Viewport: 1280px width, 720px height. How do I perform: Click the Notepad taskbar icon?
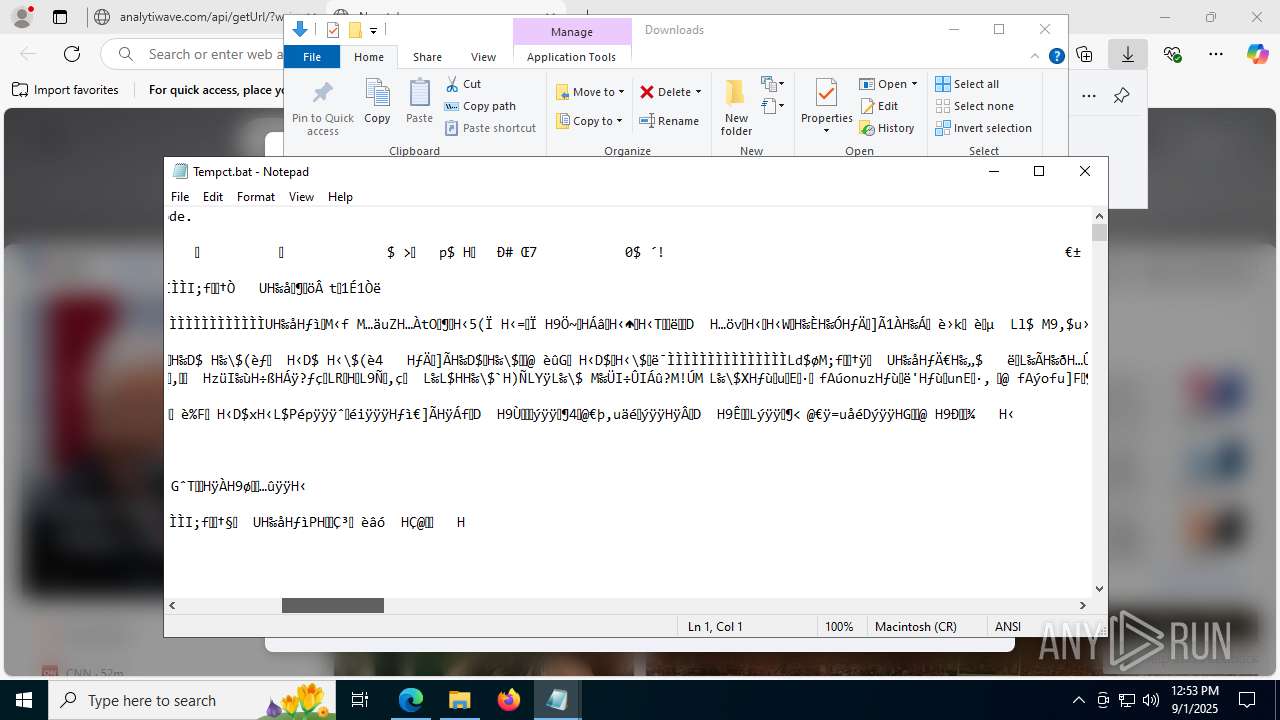pos(557,700)
